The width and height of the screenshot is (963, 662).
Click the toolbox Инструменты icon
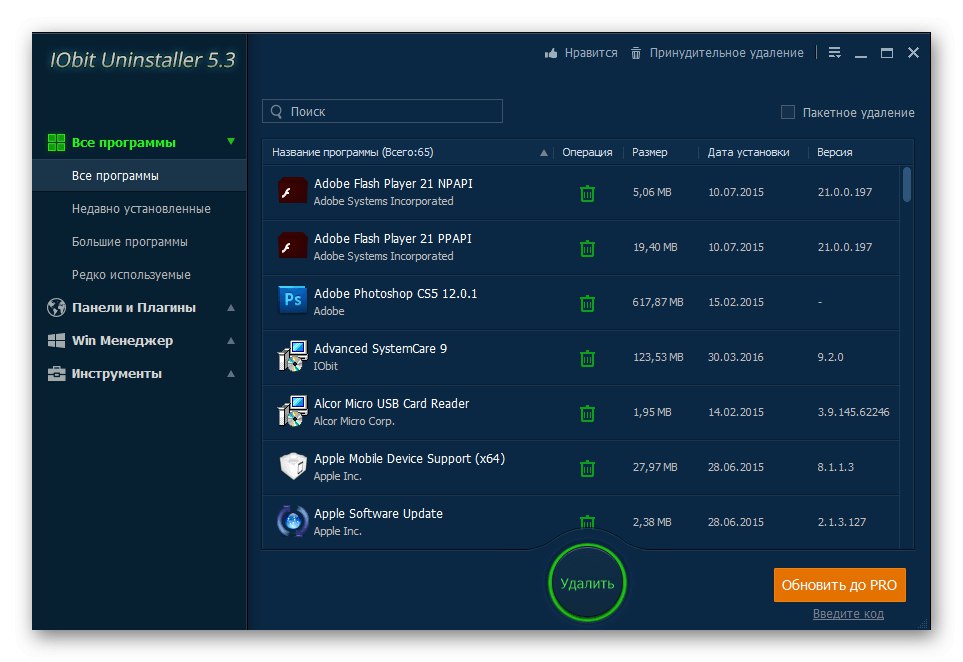pos(56,373)
